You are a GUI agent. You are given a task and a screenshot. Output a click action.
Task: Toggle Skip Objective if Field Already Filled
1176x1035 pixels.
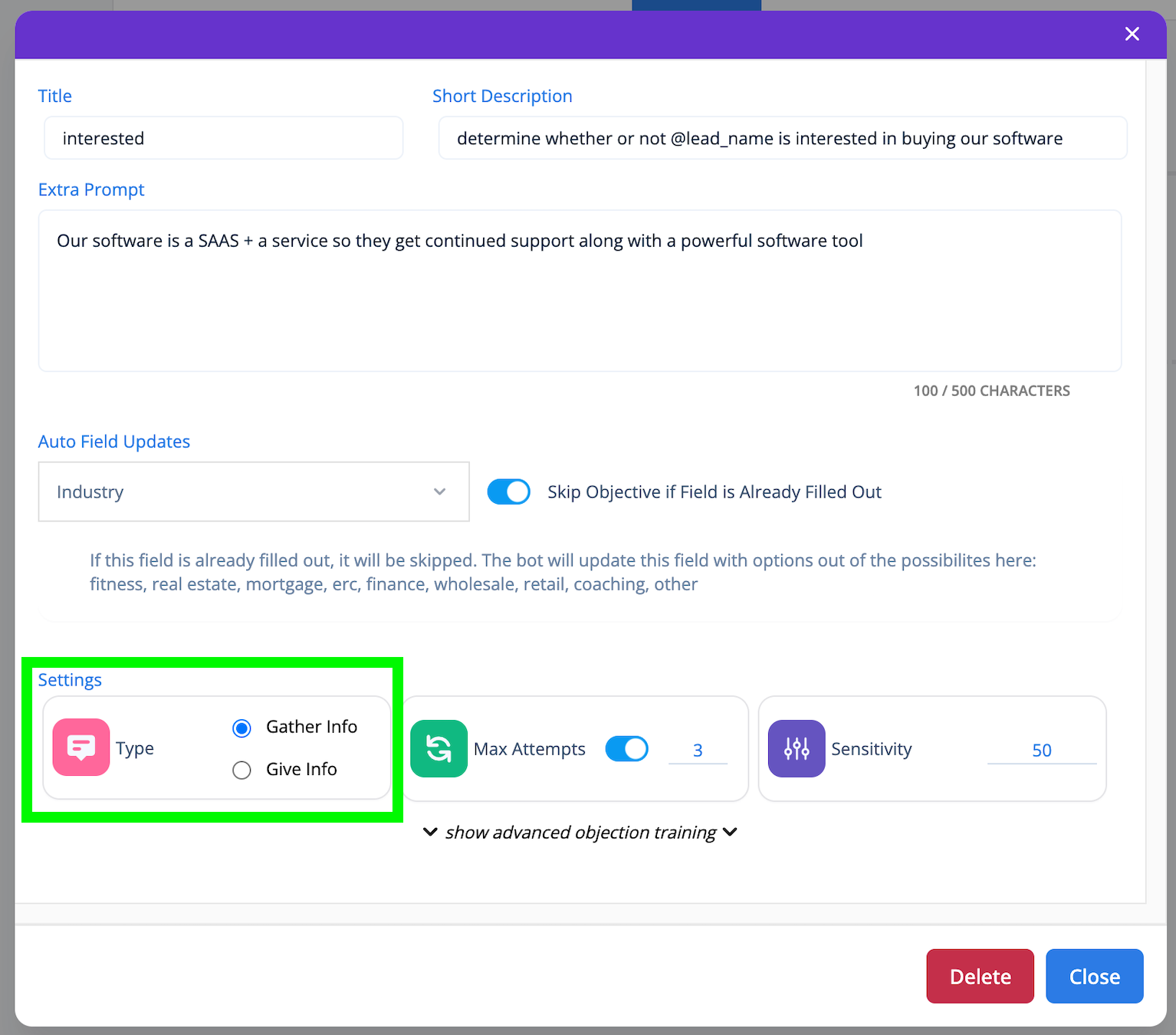509,491
